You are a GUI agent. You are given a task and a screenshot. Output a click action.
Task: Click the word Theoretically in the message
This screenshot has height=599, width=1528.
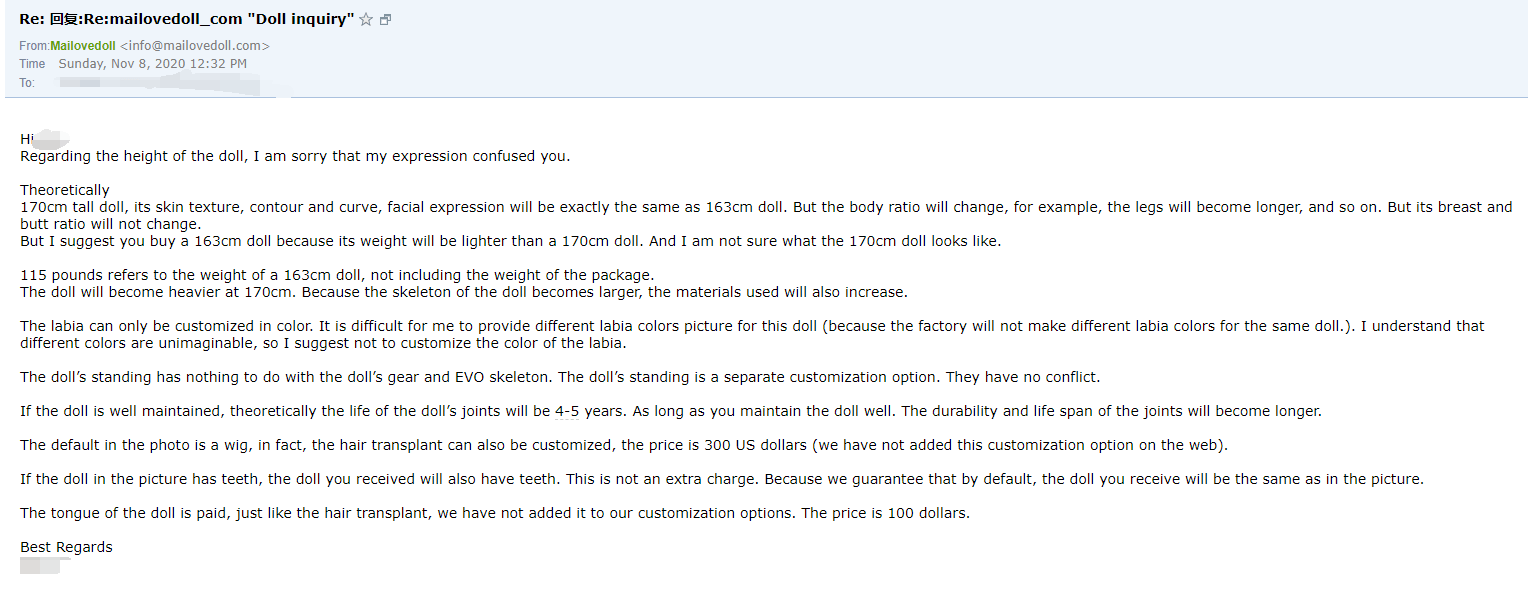(65, 190)
